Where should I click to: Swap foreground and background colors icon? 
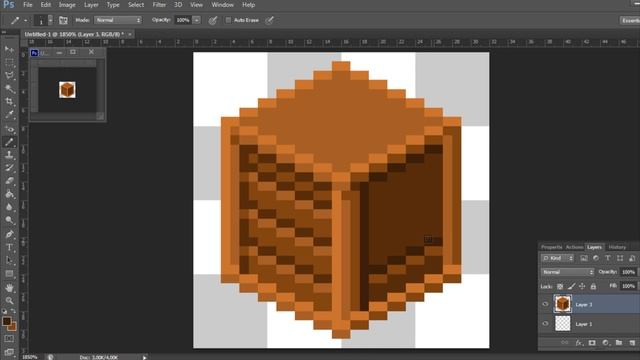tap(13, 311)
